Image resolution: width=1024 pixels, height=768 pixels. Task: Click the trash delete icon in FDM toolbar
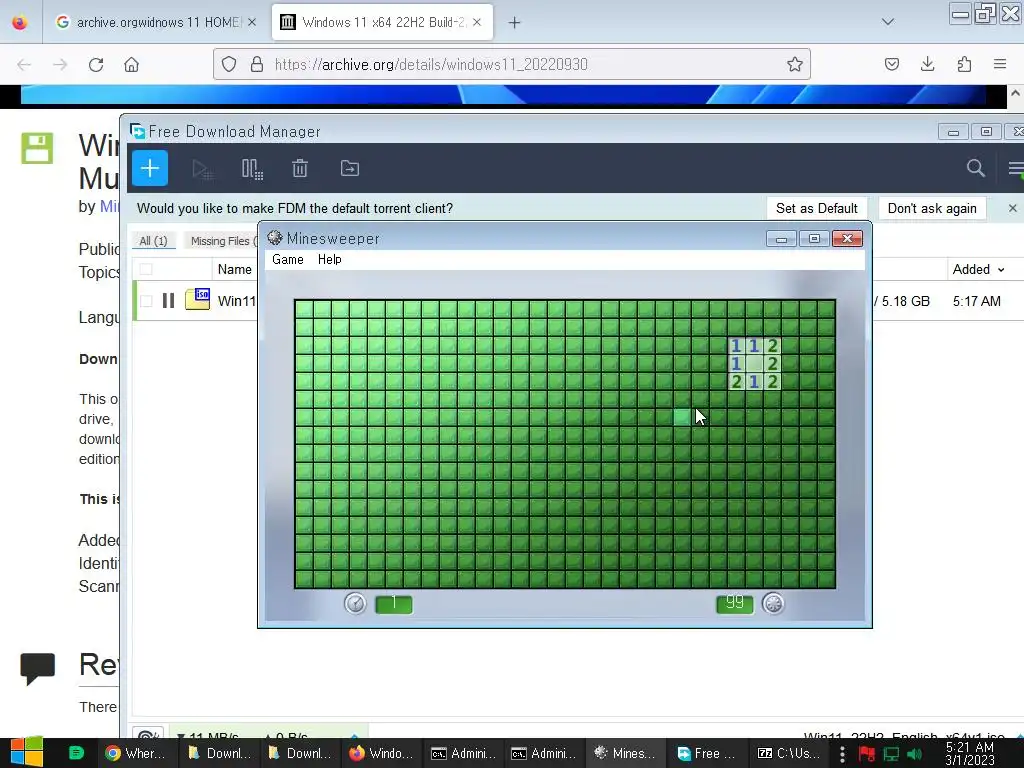(x=300, y=168)
